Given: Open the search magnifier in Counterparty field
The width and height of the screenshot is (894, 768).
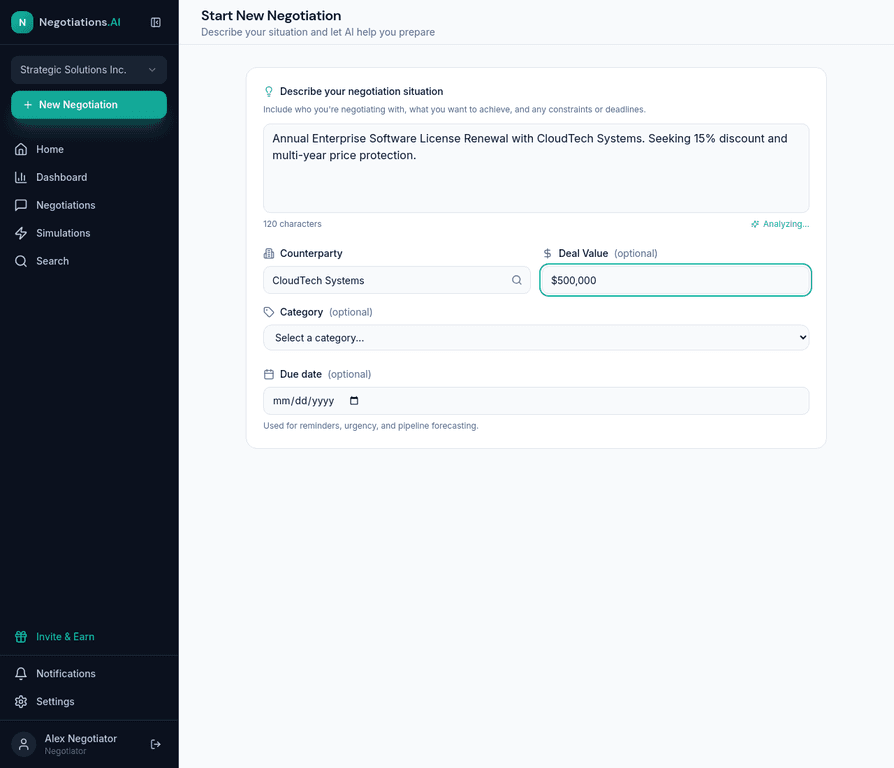Looking at the screenshot, I should [x=517, y=280].
